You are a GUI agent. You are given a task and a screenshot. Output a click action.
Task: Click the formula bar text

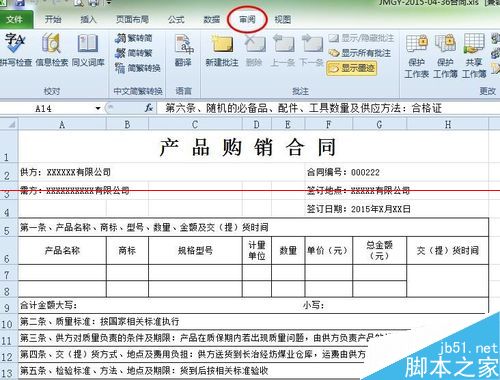pos(303,108)
